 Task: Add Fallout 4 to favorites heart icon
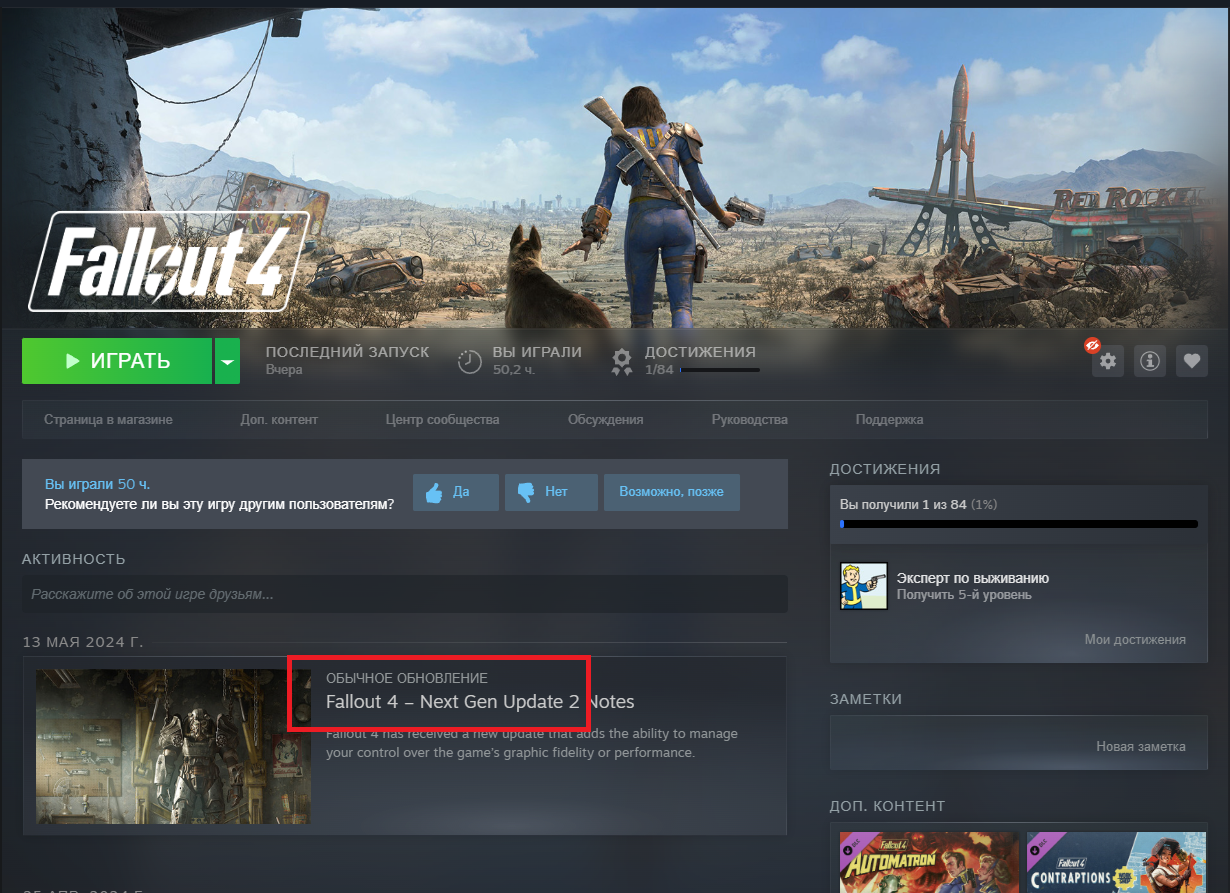coord(1191,361)
